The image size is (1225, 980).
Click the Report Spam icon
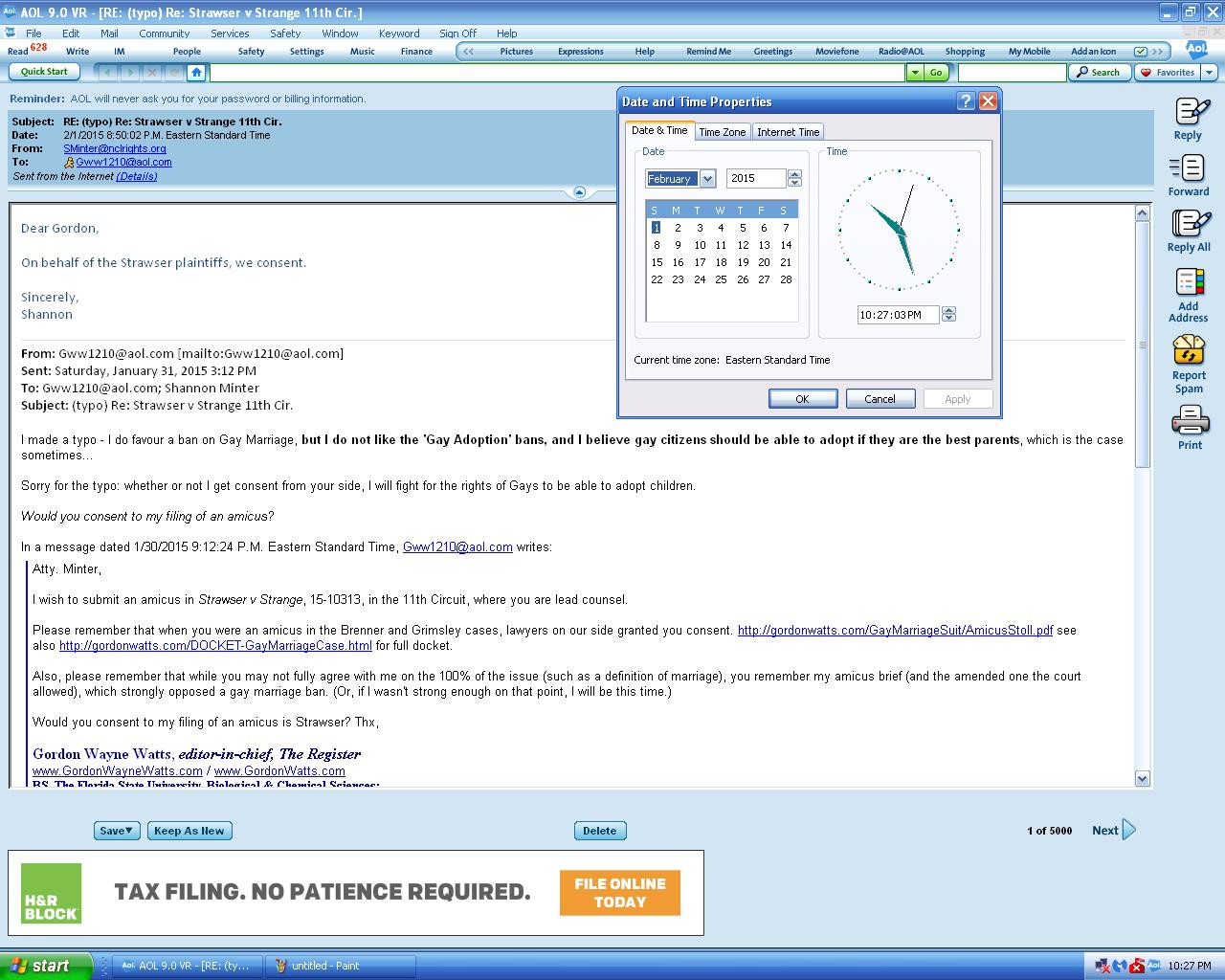click(1189, 350)
